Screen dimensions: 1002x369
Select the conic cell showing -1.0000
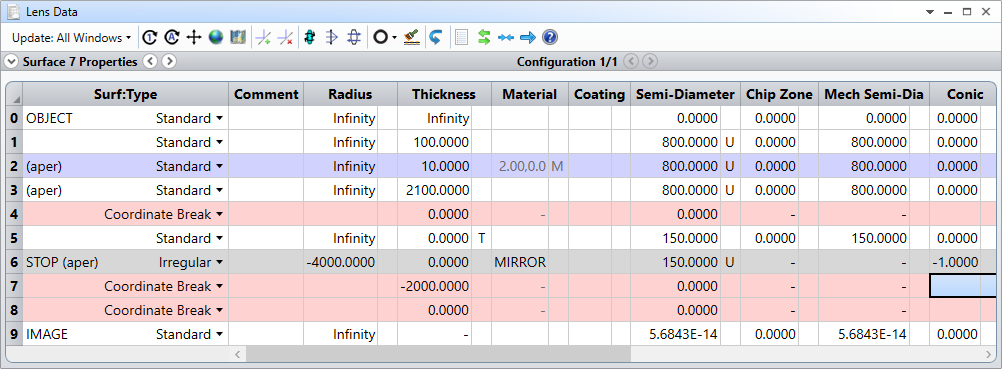tap(956, 262)
